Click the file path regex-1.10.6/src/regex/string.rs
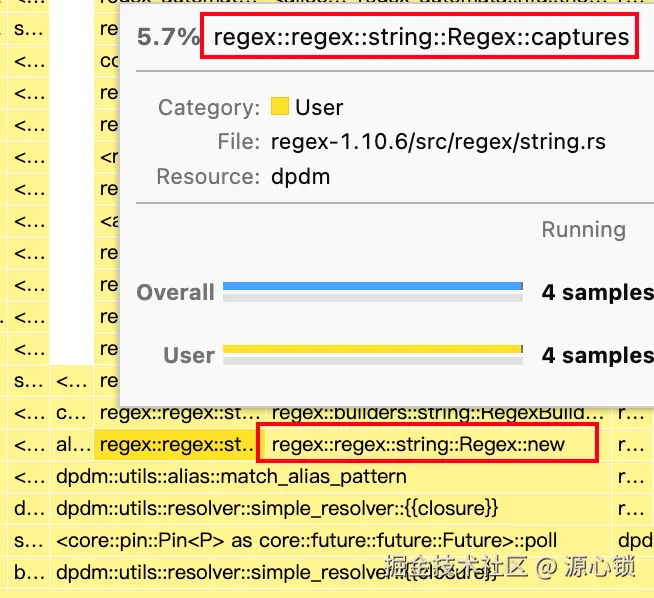 tap(438, 142)
